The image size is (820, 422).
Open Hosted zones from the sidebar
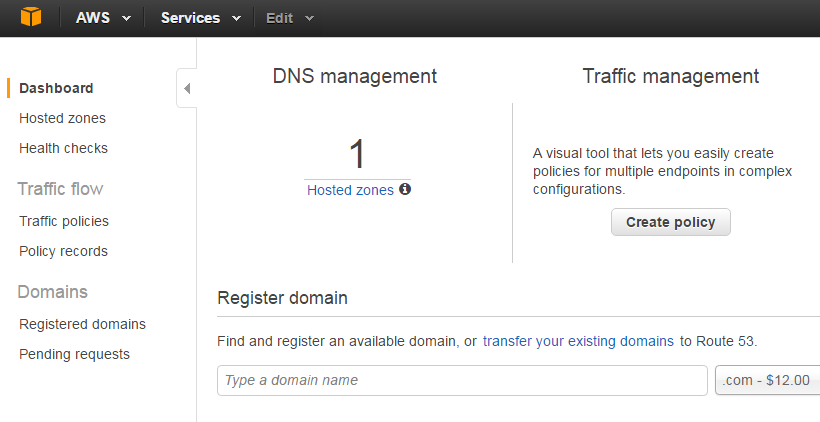point(62,118)
